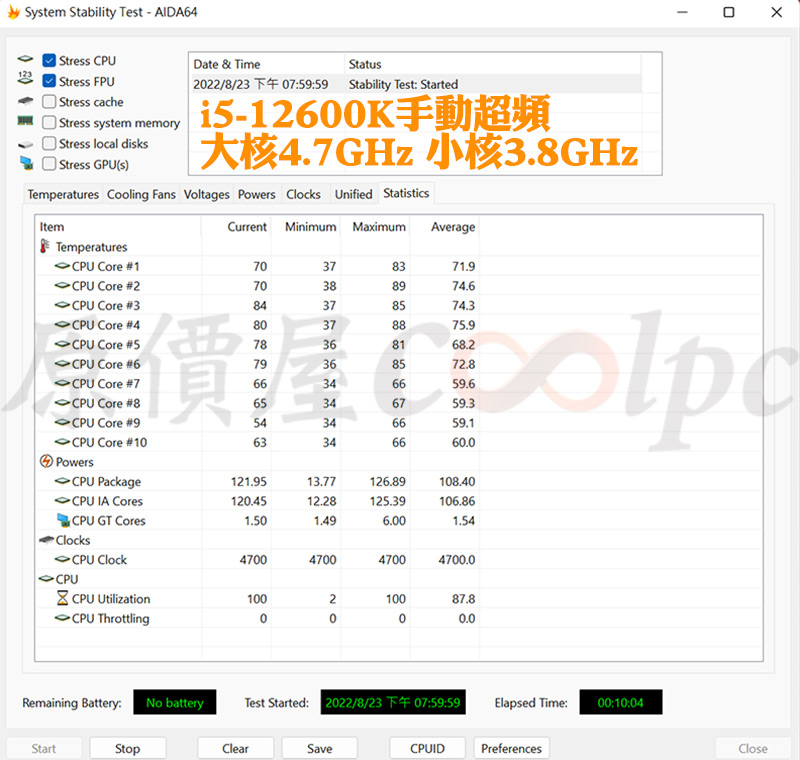Select the Statistics tab
The height and width of the screenshot is (760, 800).
(x=406, y=193)
